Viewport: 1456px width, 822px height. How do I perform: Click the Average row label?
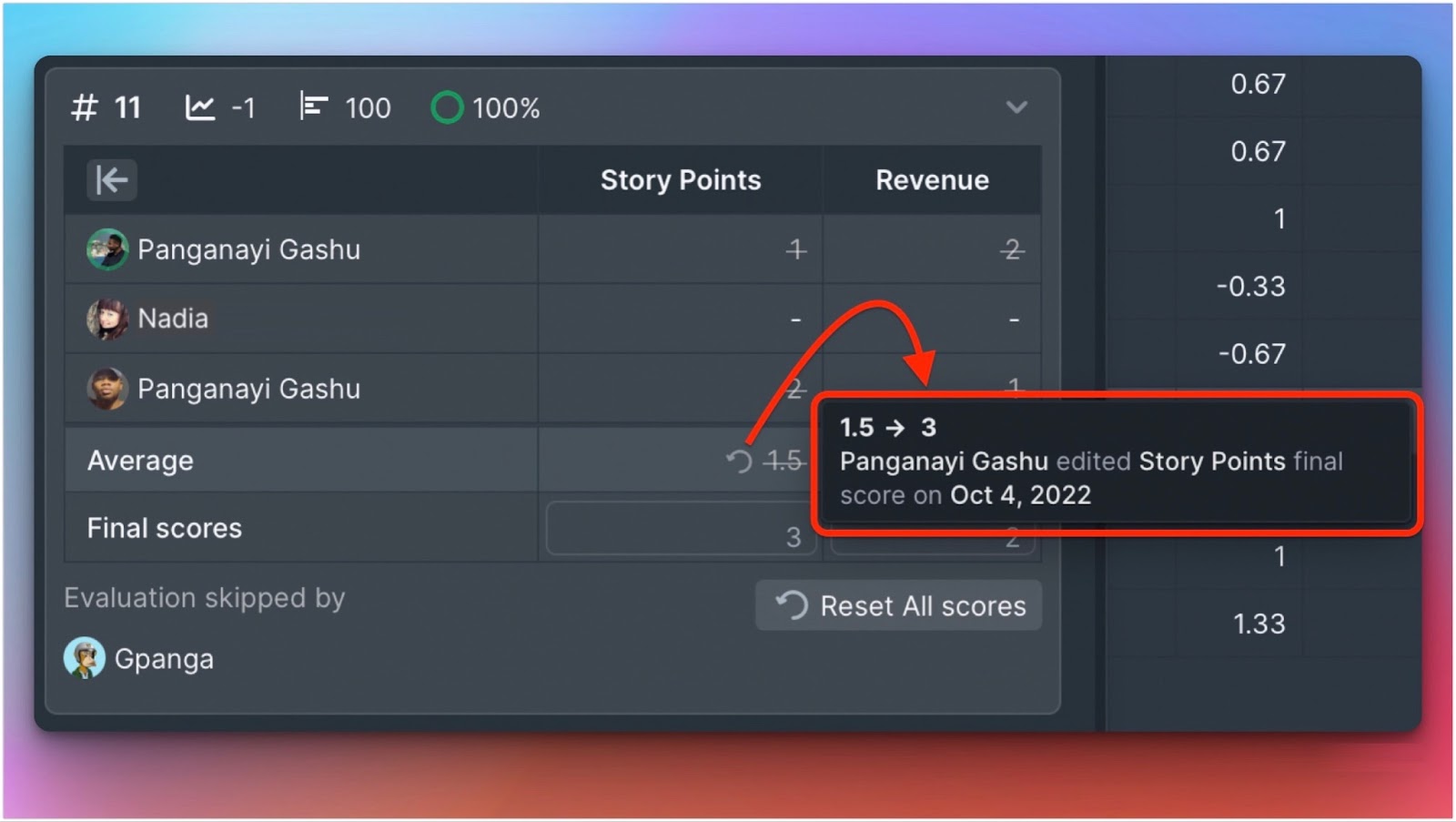[140, 461]
